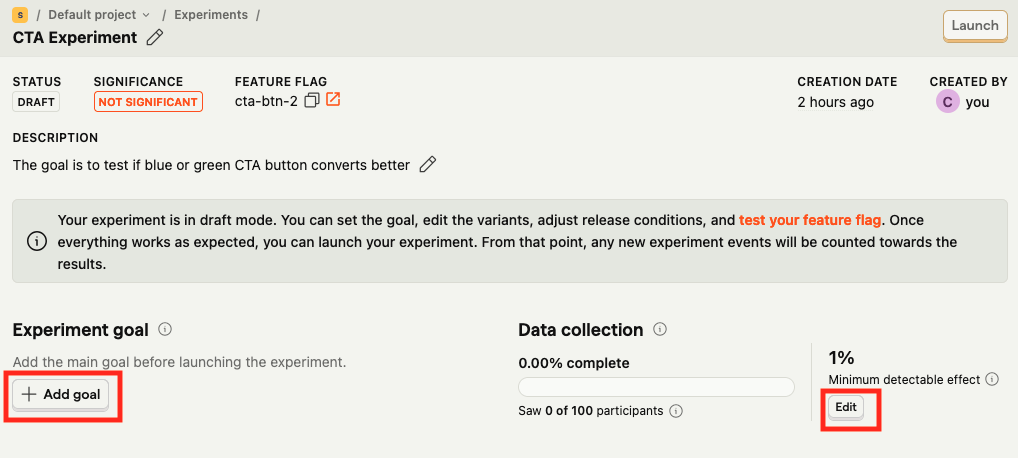Copy the cta-btn-2 feature flag key
Screen dimensions: 1018x458
pyautogui.click(x=312, y=101)
